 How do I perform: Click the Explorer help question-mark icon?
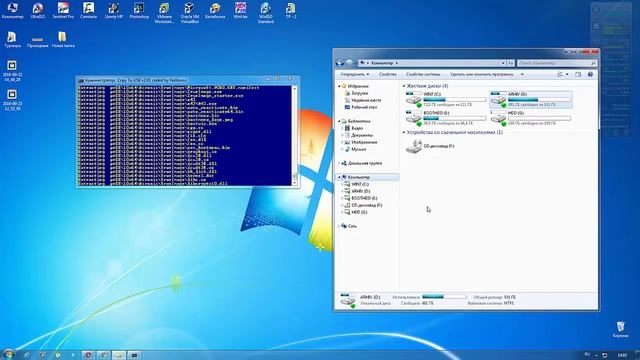tap(590, 74)
